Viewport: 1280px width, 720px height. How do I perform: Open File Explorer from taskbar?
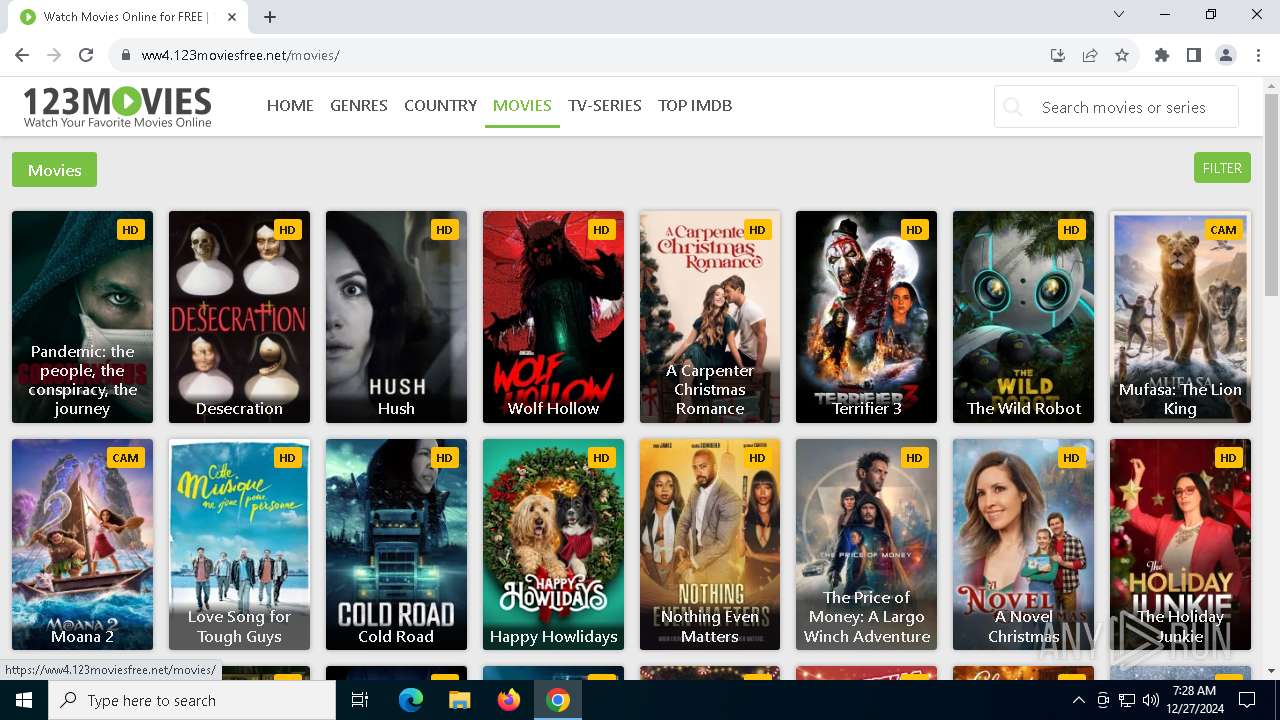tap(460, 700)
